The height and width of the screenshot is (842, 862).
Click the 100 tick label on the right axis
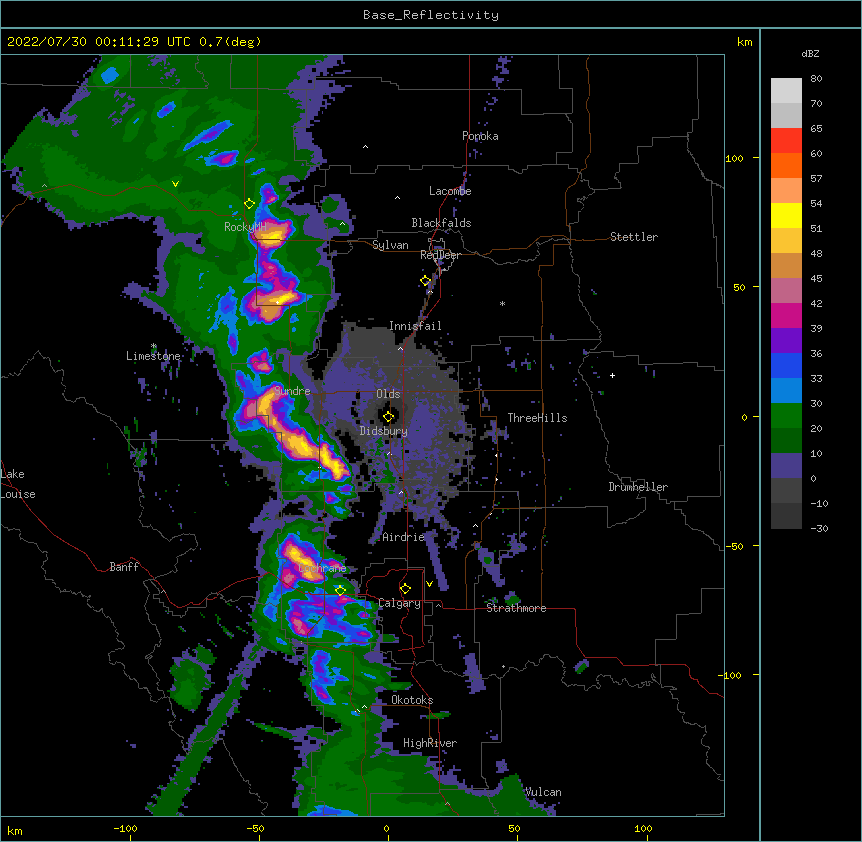734,158
